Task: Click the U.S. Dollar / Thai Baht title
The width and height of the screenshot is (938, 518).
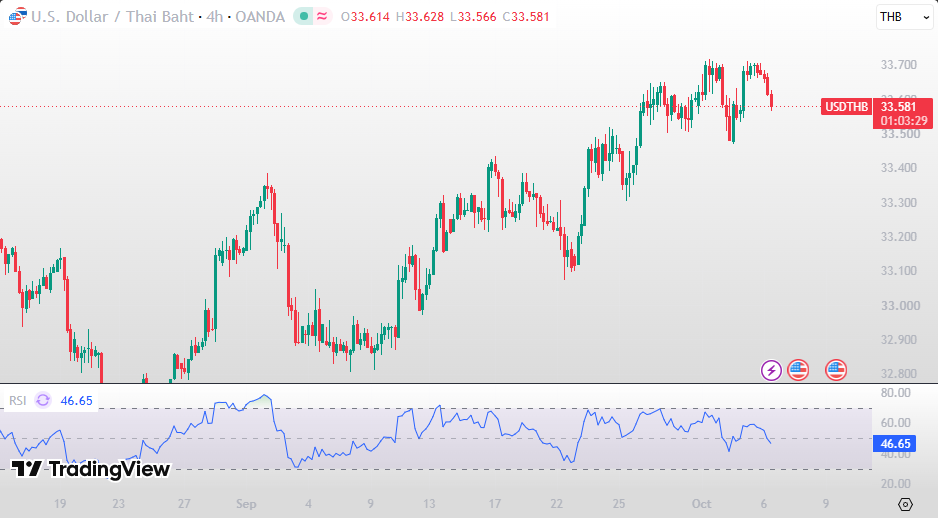Action: tap(113, 17)
